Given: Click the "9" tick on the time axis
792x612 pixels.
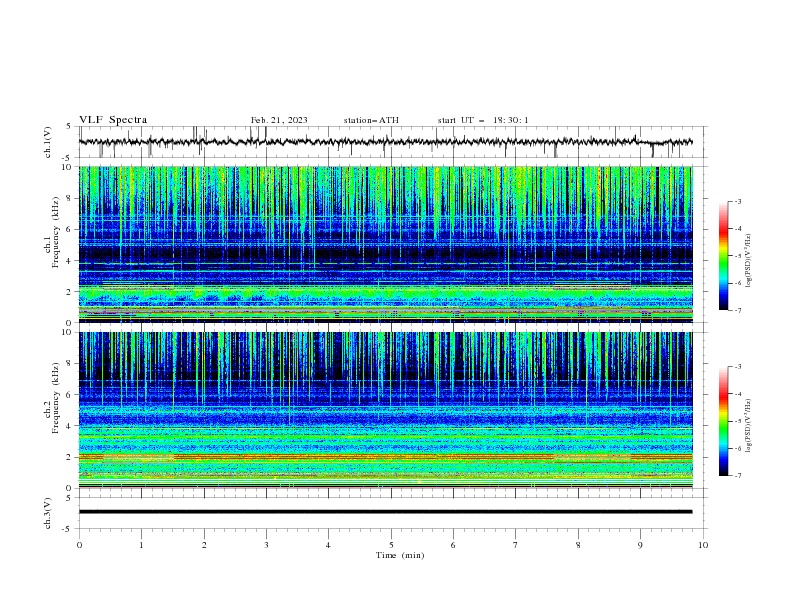Looking at the screenshot, I should tap(640, 545).
